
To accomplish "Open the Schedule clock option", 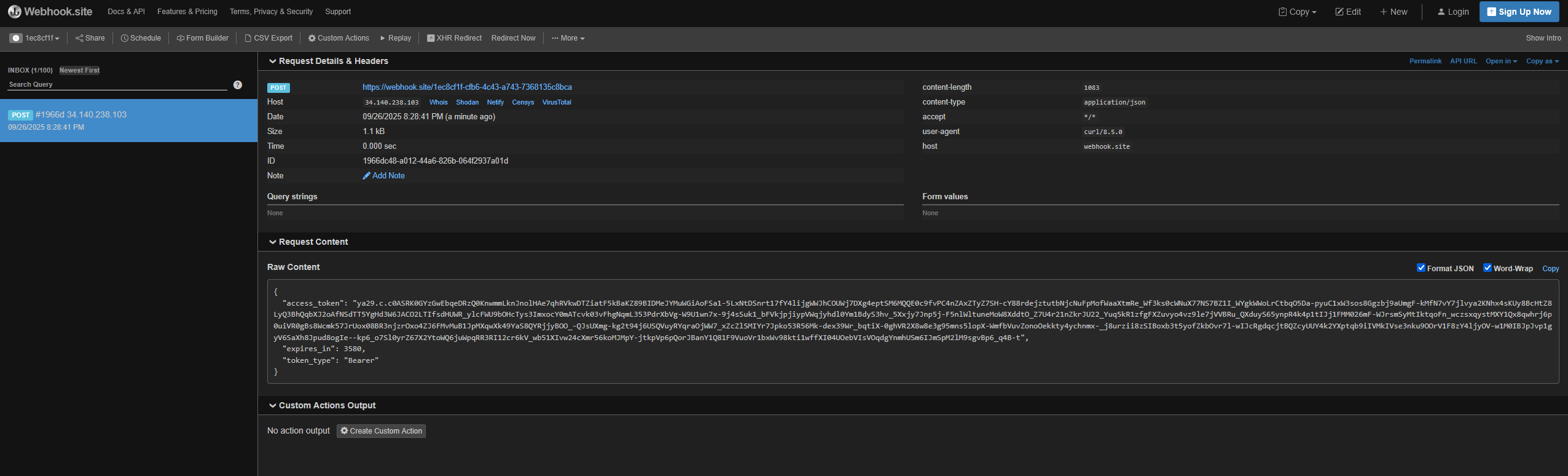I will [125, 38].
